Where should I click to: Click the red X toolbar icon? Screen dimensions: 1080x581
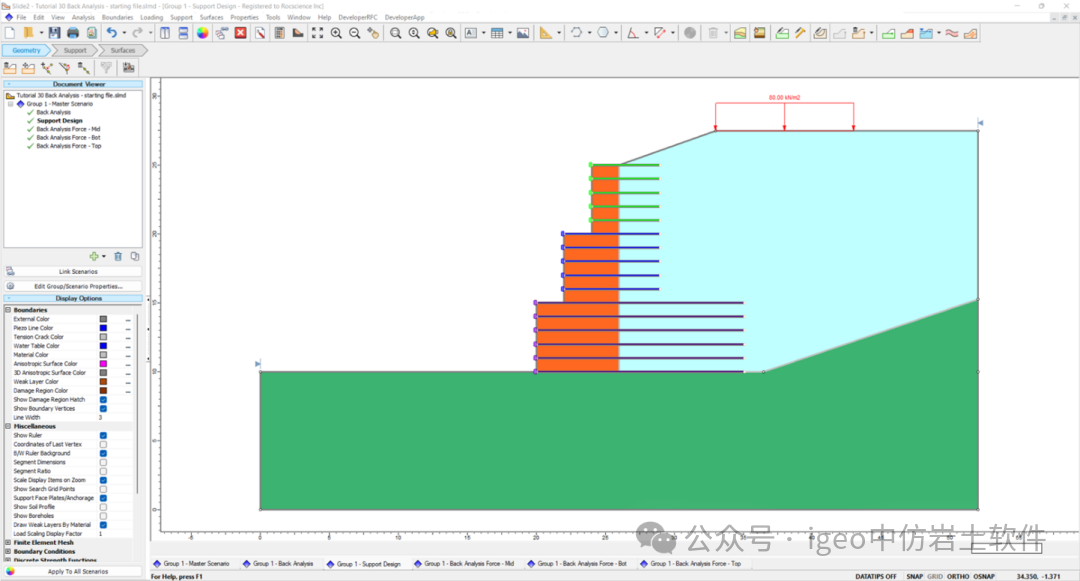(x=240, y=33)
